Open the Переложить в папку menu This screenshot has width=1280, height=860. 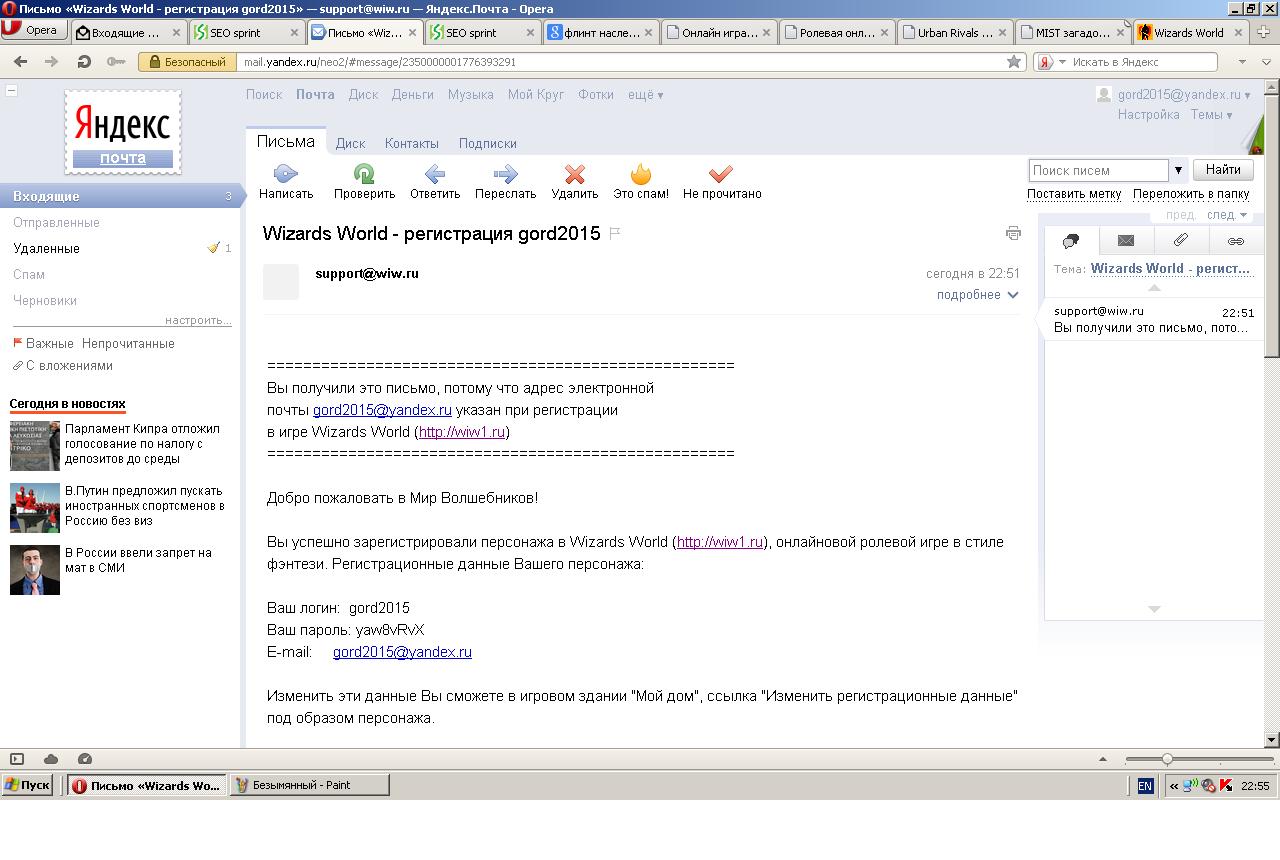(x=1191, y=194)
